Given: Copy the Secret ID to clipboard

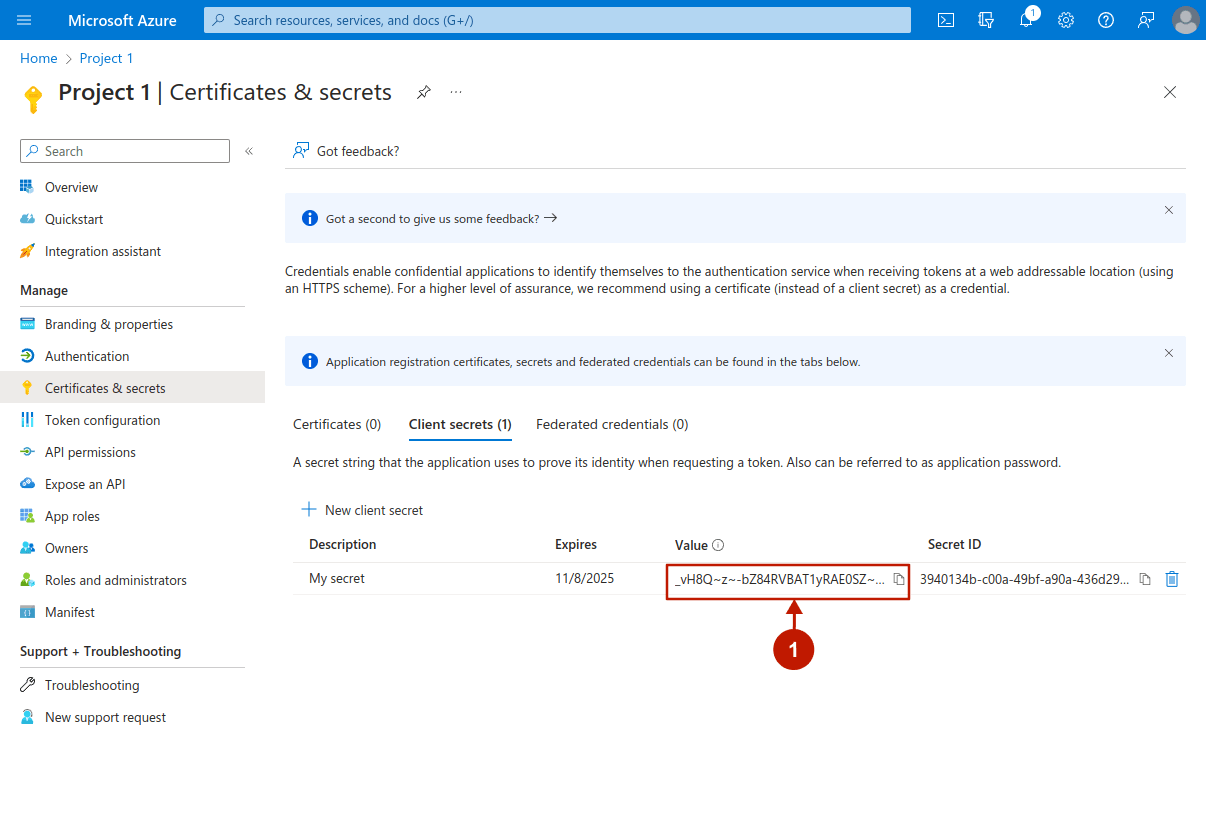Looking at the screenshot, I should tap(1145, 579).
